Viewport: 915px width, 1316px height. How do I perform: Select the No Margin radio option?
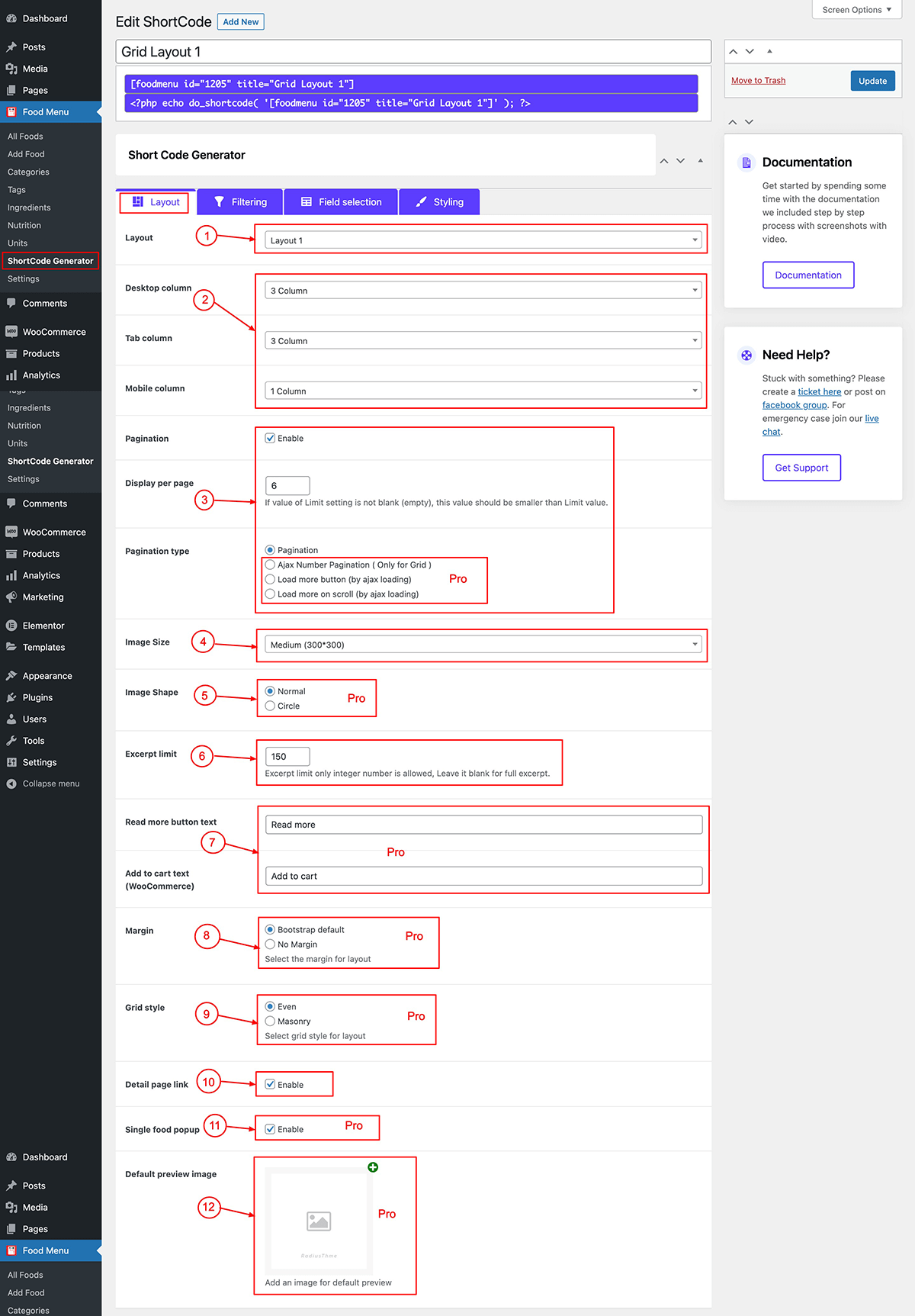[x=270, y=944]
